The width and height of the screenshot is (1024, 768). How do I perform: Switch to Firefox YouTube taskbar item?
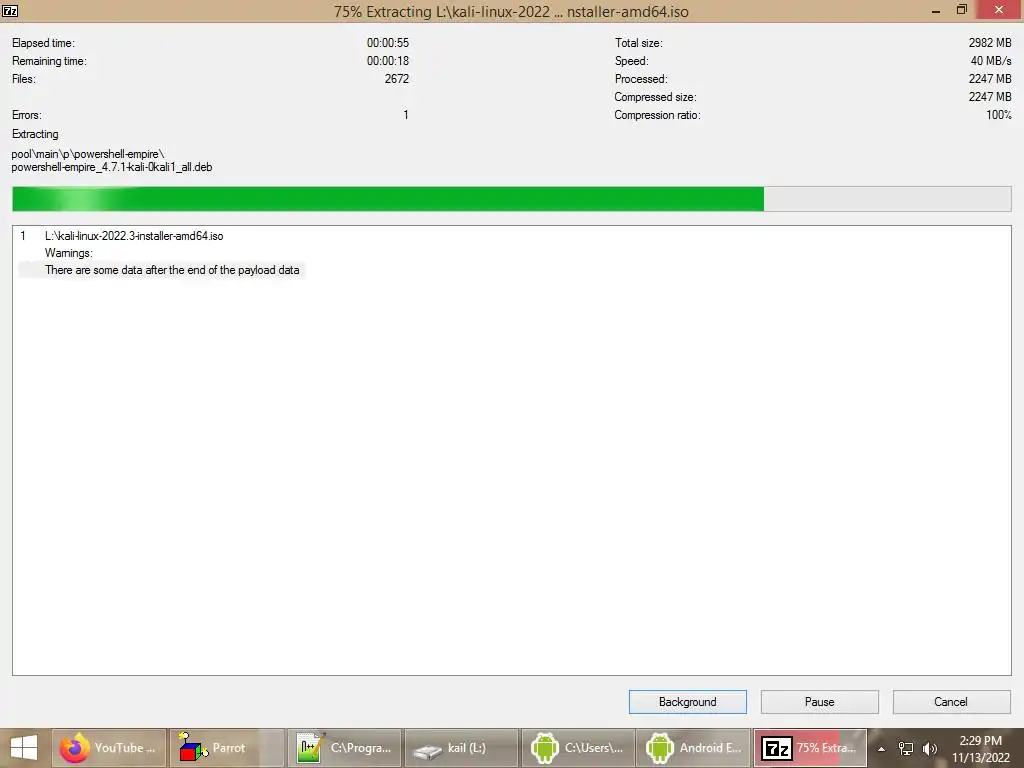click(108, 748)
